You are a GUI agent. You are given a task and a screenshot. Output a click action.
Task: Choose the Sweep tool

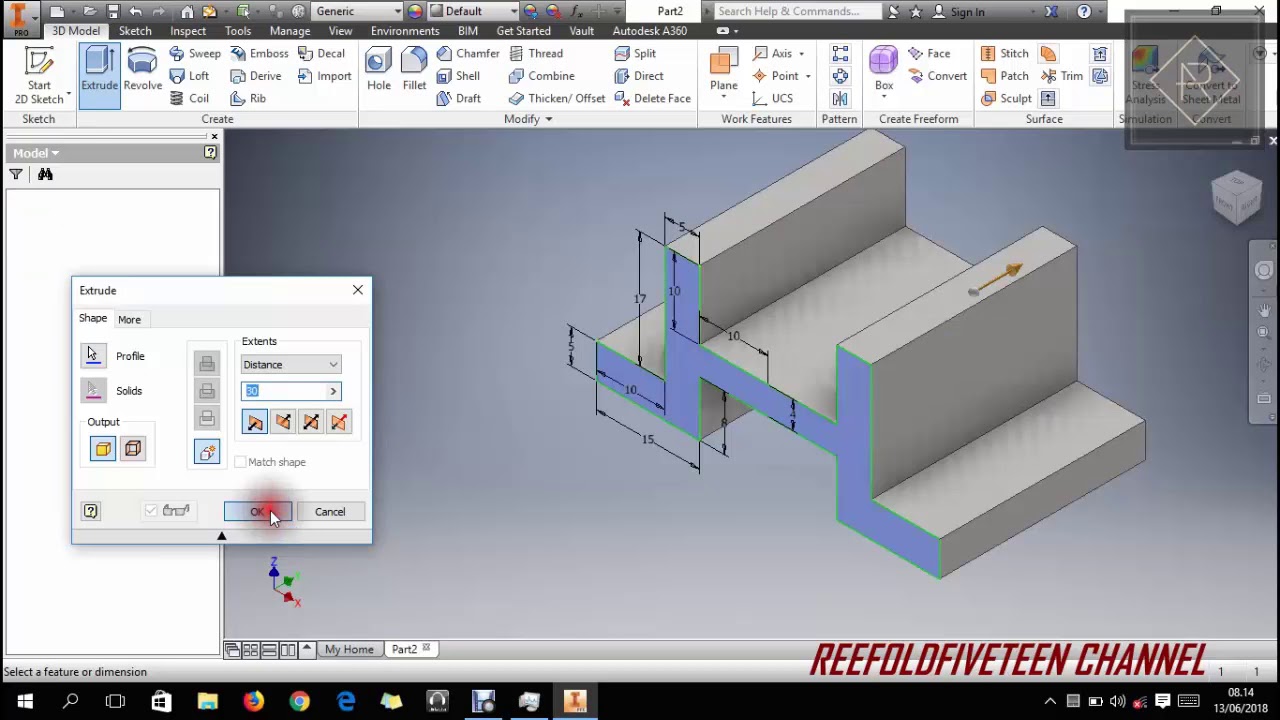pos(194,53)
